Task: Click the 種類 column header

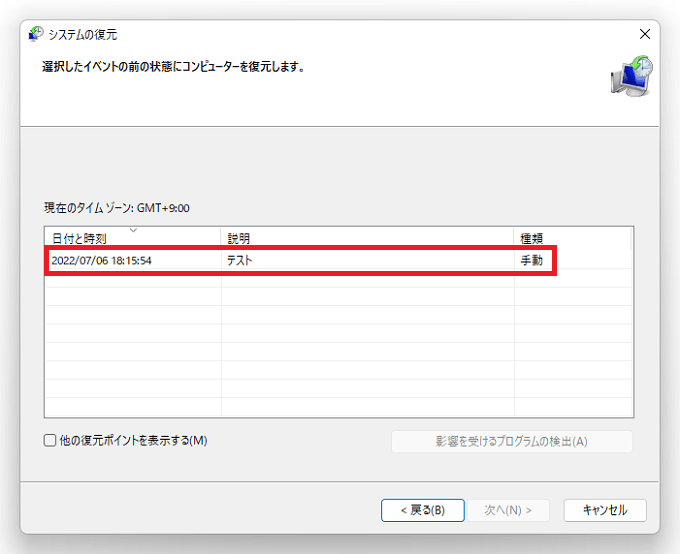Action: click(572, 237)
